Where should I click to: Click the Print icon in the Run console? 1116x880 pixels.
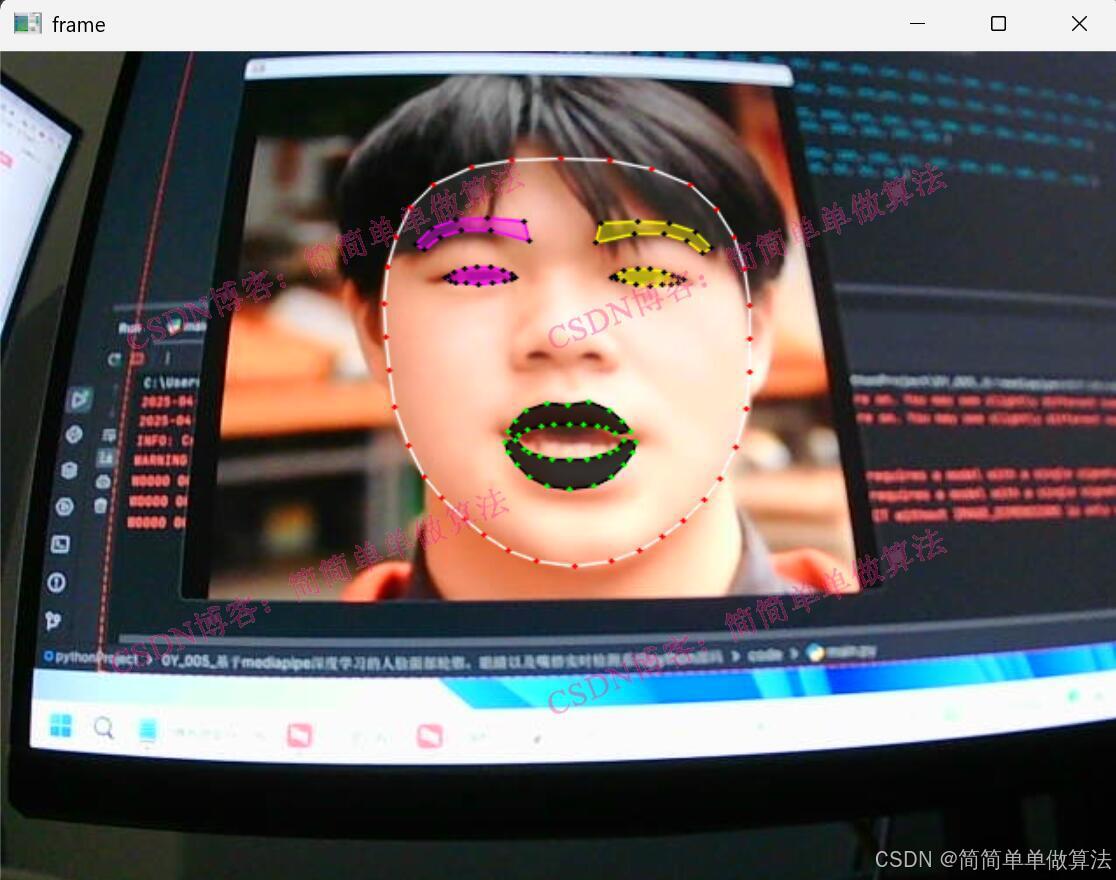(x=102, y=482)
